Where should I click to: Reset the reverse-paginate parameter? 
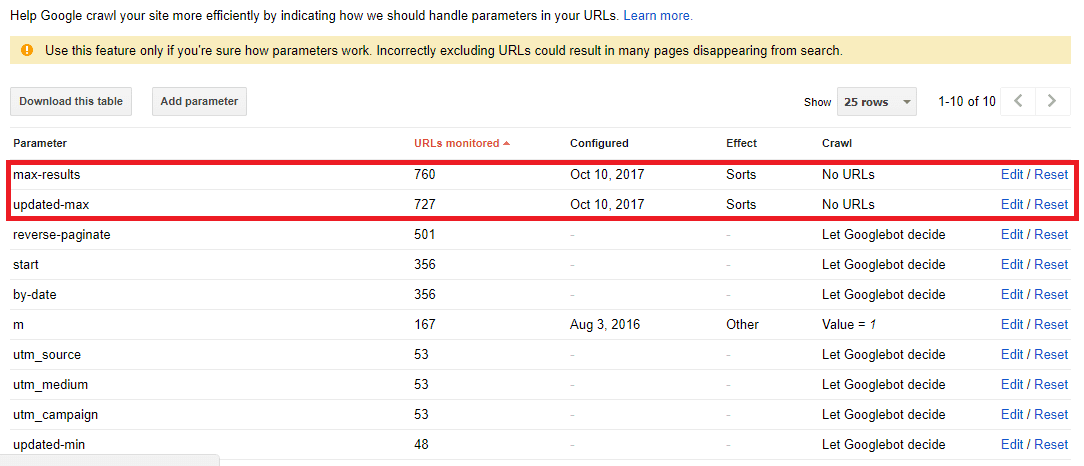point(1051,234)
